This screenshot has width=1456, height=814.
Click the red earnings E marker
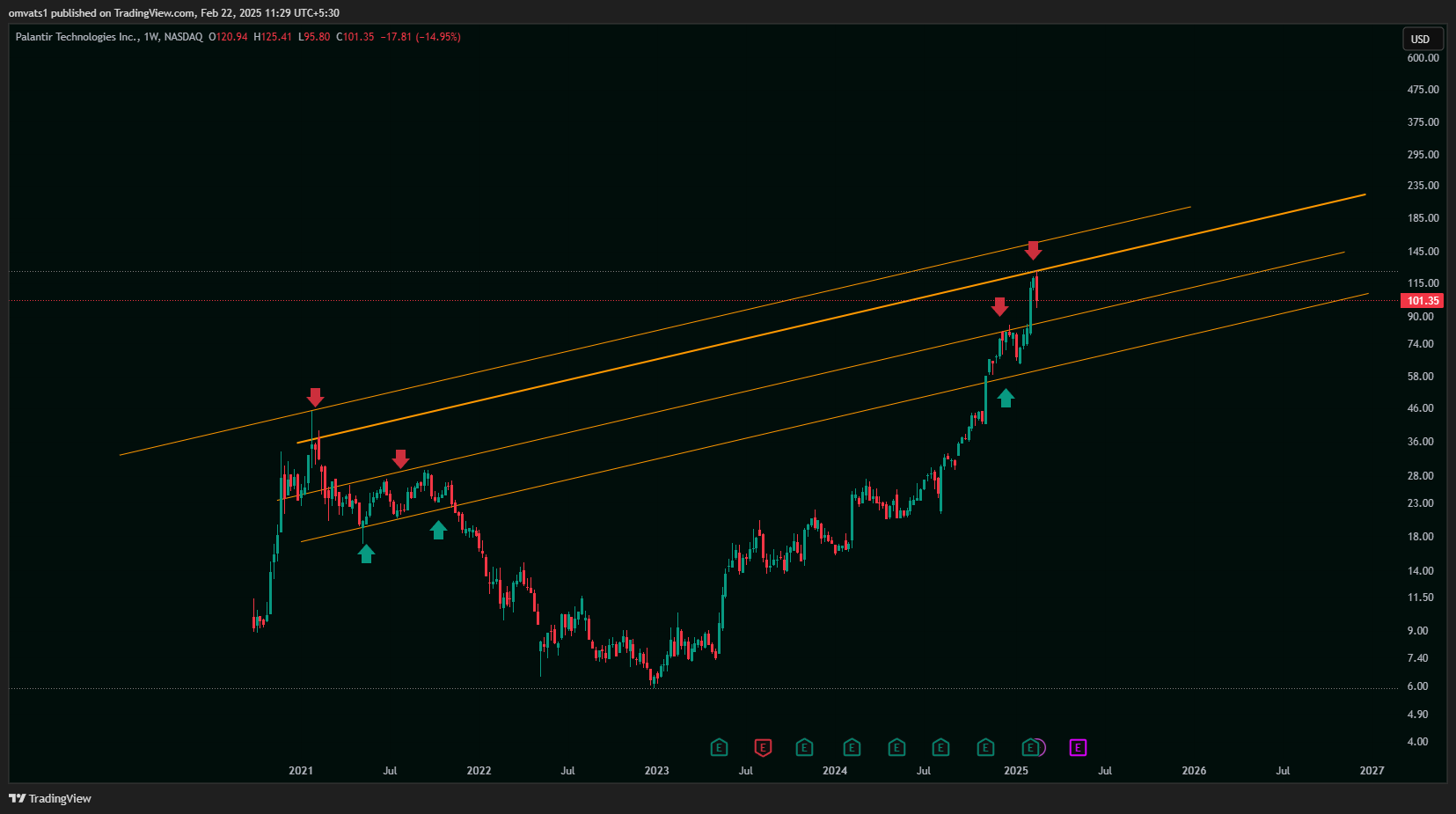[x=763, y=748]
